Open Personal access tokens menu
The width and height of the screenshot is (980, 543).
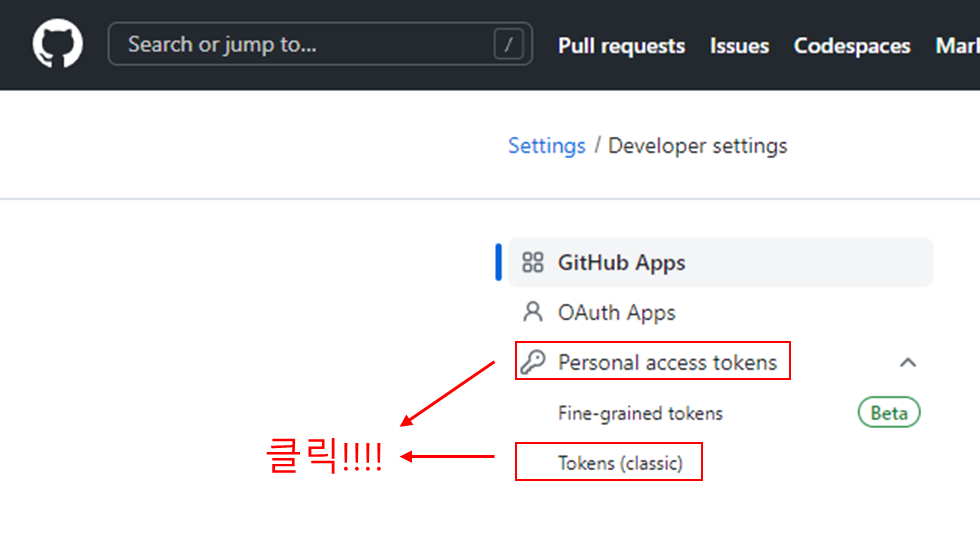click(668, 362)
